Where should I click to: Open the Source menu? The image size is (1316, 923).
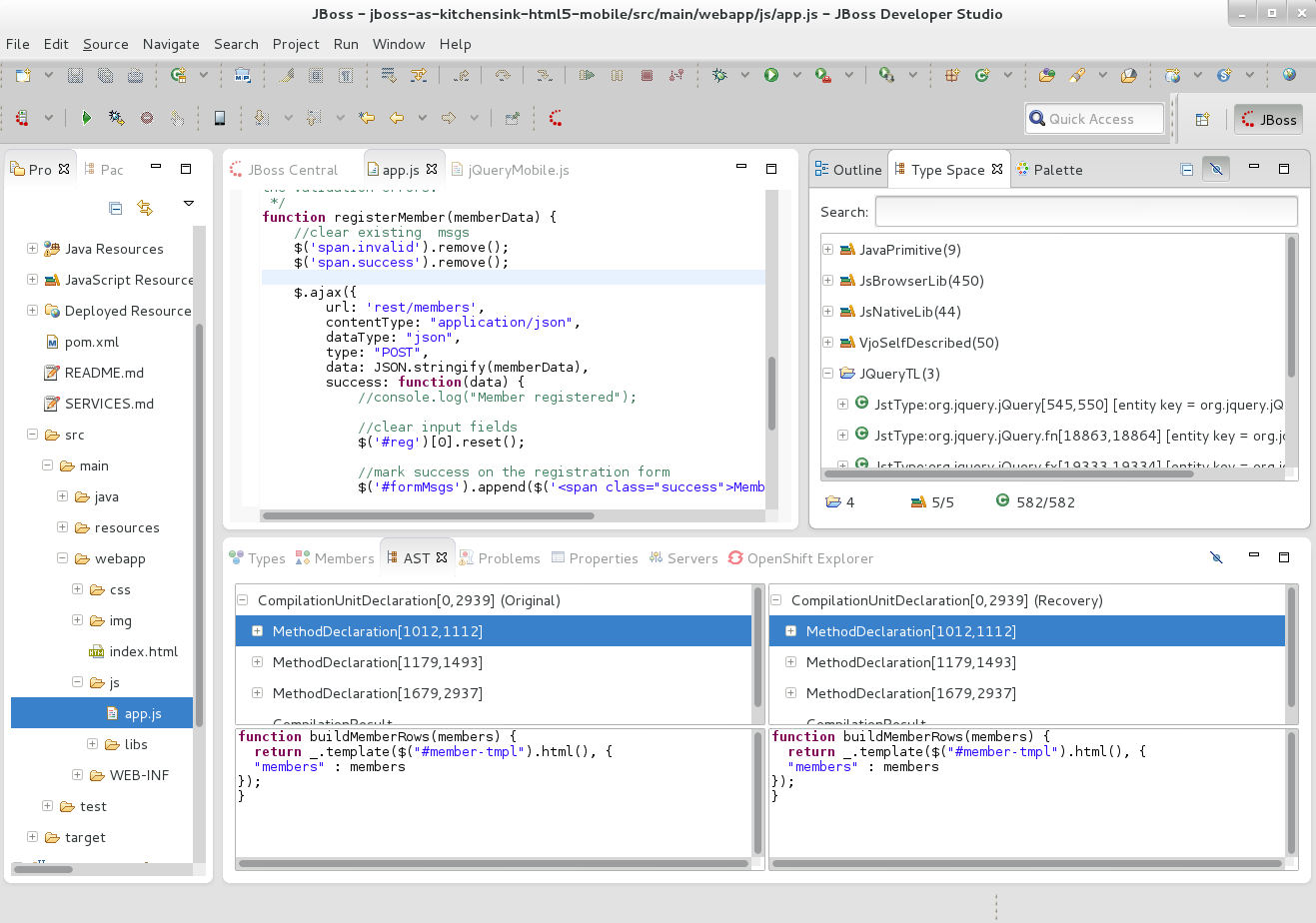click(x=105, y=44)
